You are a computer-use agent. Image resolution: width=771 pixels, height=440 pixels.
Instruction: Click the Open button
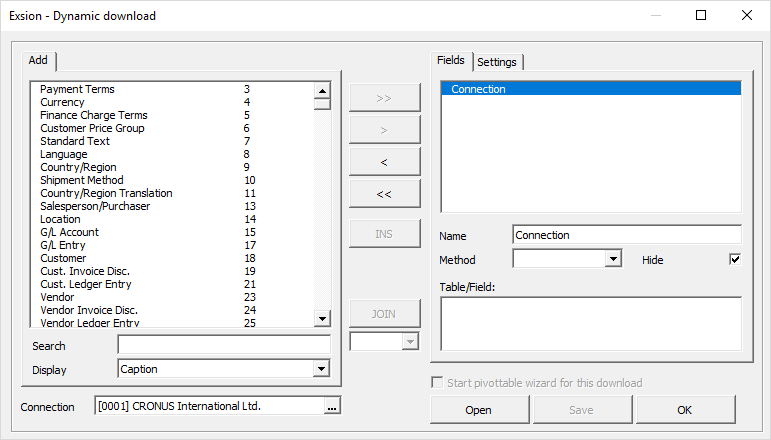tap(479, 410)
